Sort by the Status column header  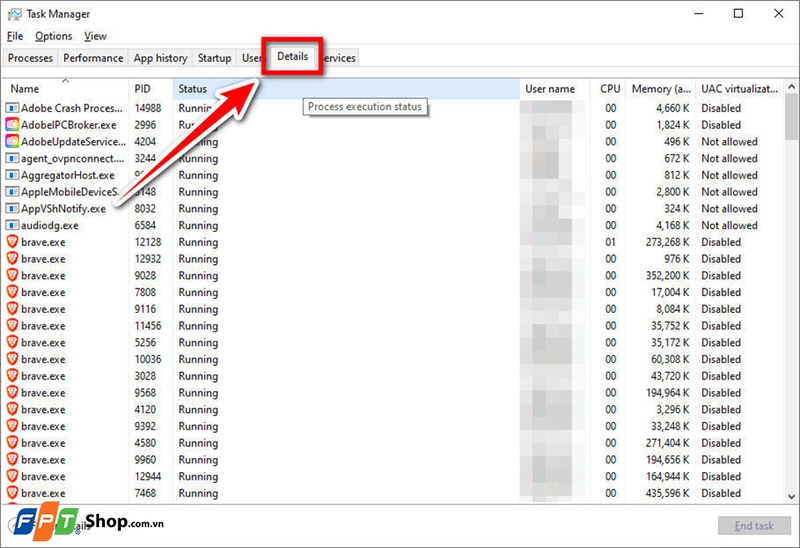click(x=346, y=89)
